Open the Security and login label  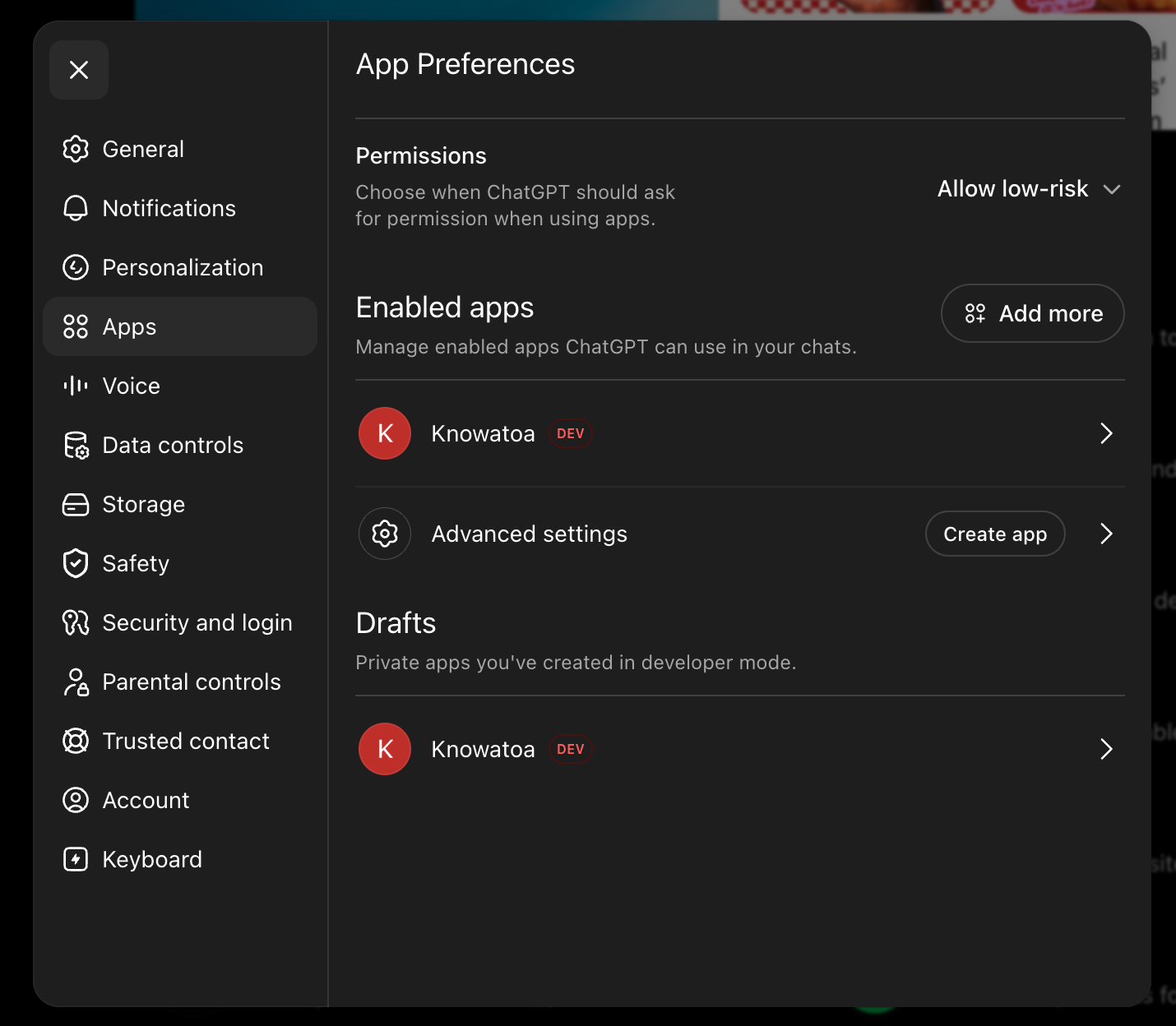[x=197, y=622]
